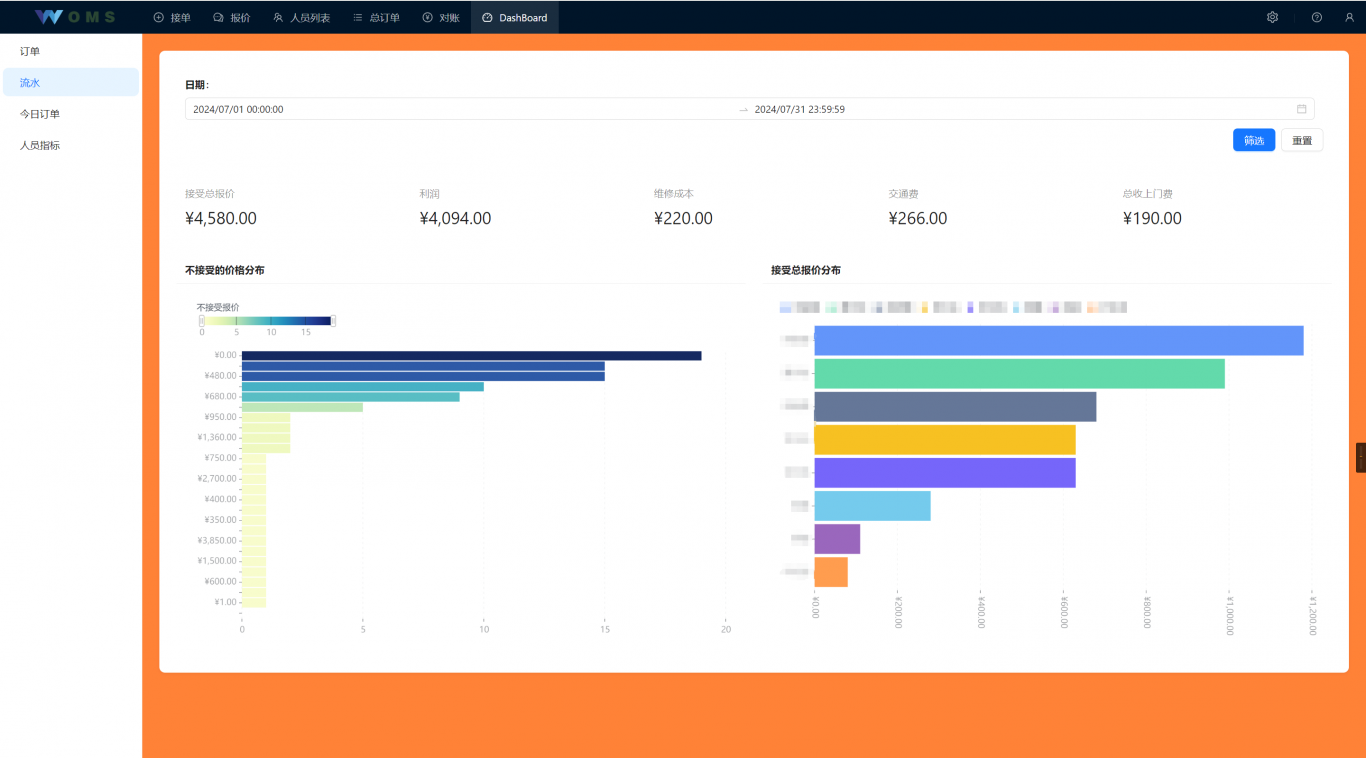Open 总订单 in top navigation
Viewport: 1366px width, 758px height.
pyautogui.click(x=376, y=17)
